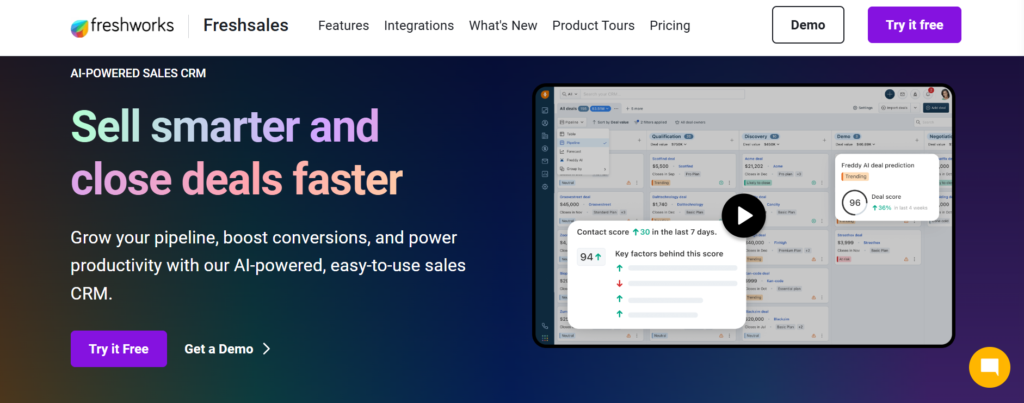Play the product demo video
This screenshot has height=403, width=1024.
[743, 215]
